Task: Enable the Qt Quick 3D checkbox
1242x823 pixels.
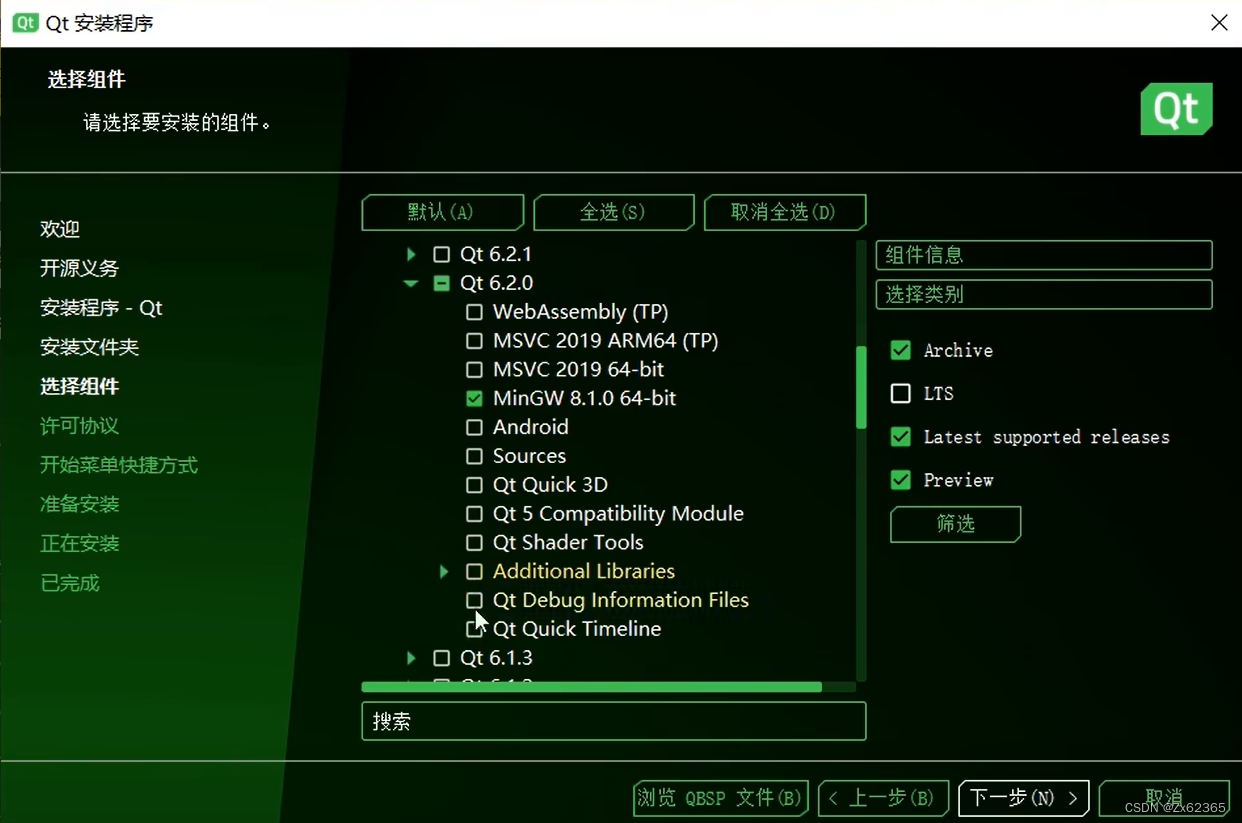Action: coord(474,485)
